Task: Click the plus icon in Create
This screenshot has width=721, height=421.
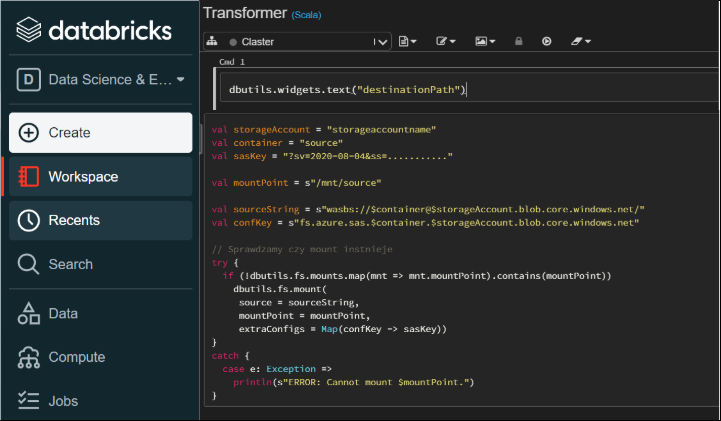Action: [29, 132]
